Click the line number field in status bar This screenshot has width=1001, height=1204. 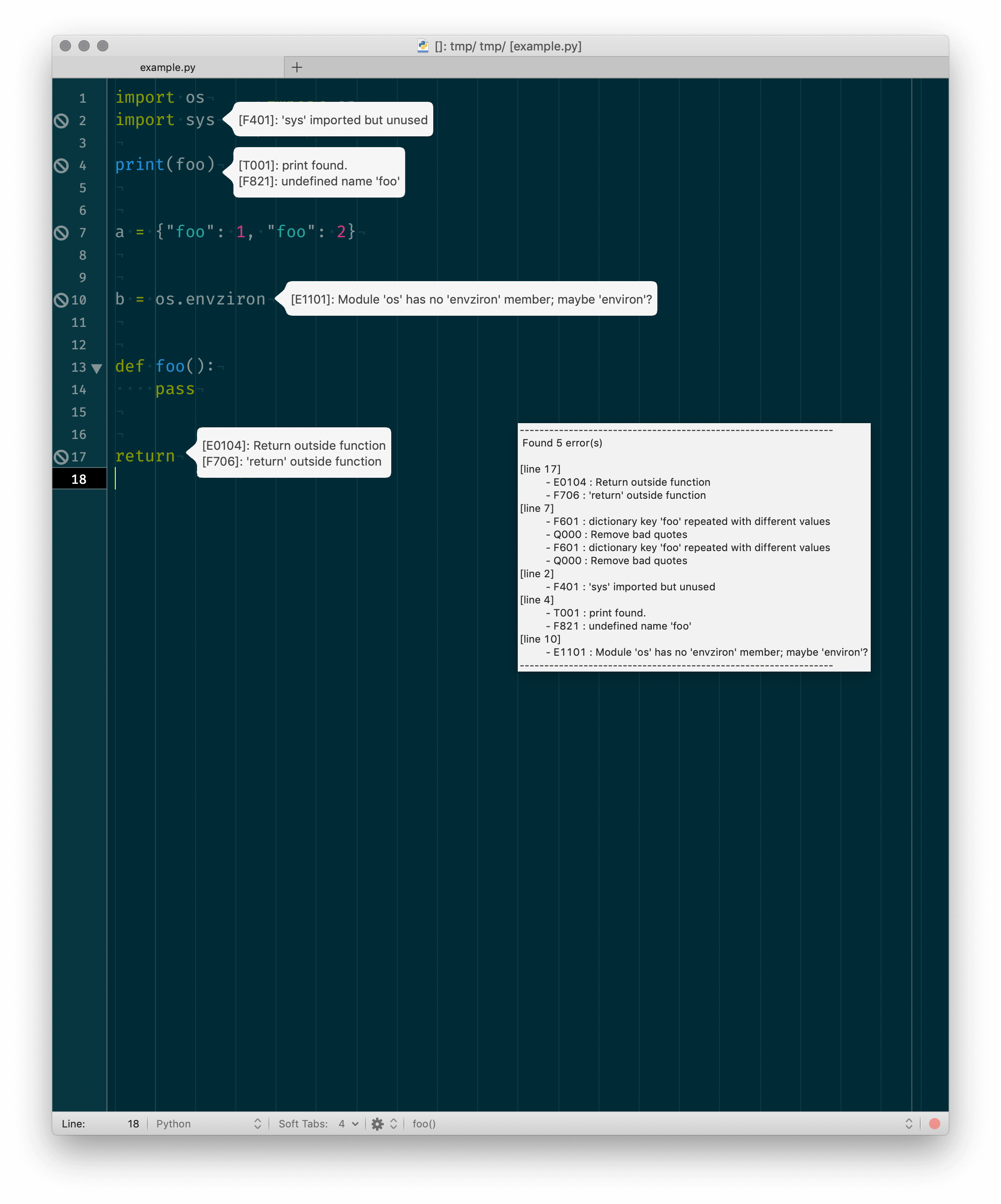pos(133,1124)
